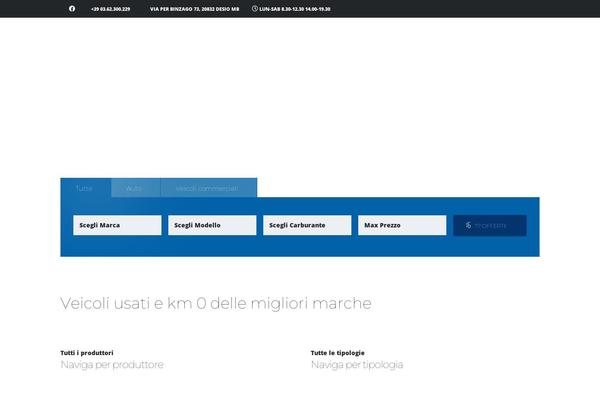Click the Veicoli usati e km 0 heading
Viewport: 600px width, 400px height.
216,303
